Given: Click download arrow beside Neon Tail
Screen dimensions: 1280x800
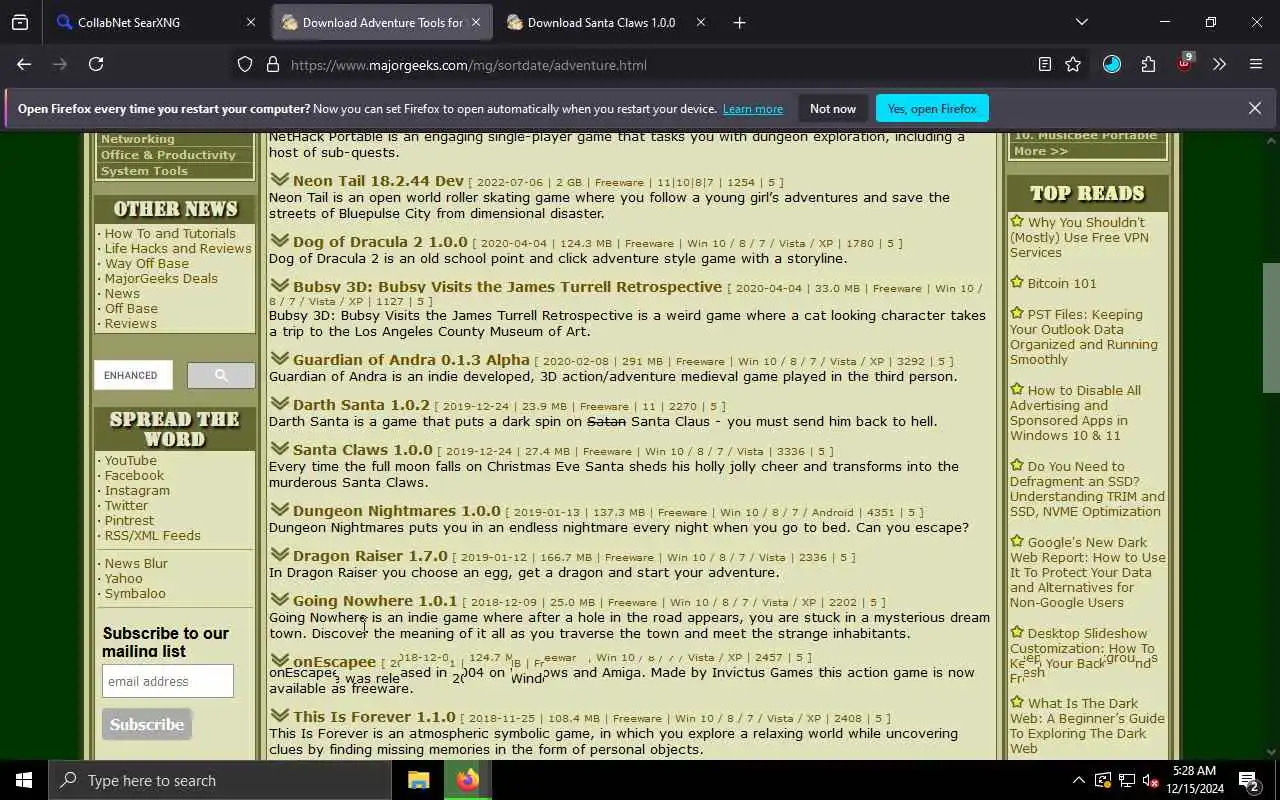Looking at the screenshot, I should [279, 180].
